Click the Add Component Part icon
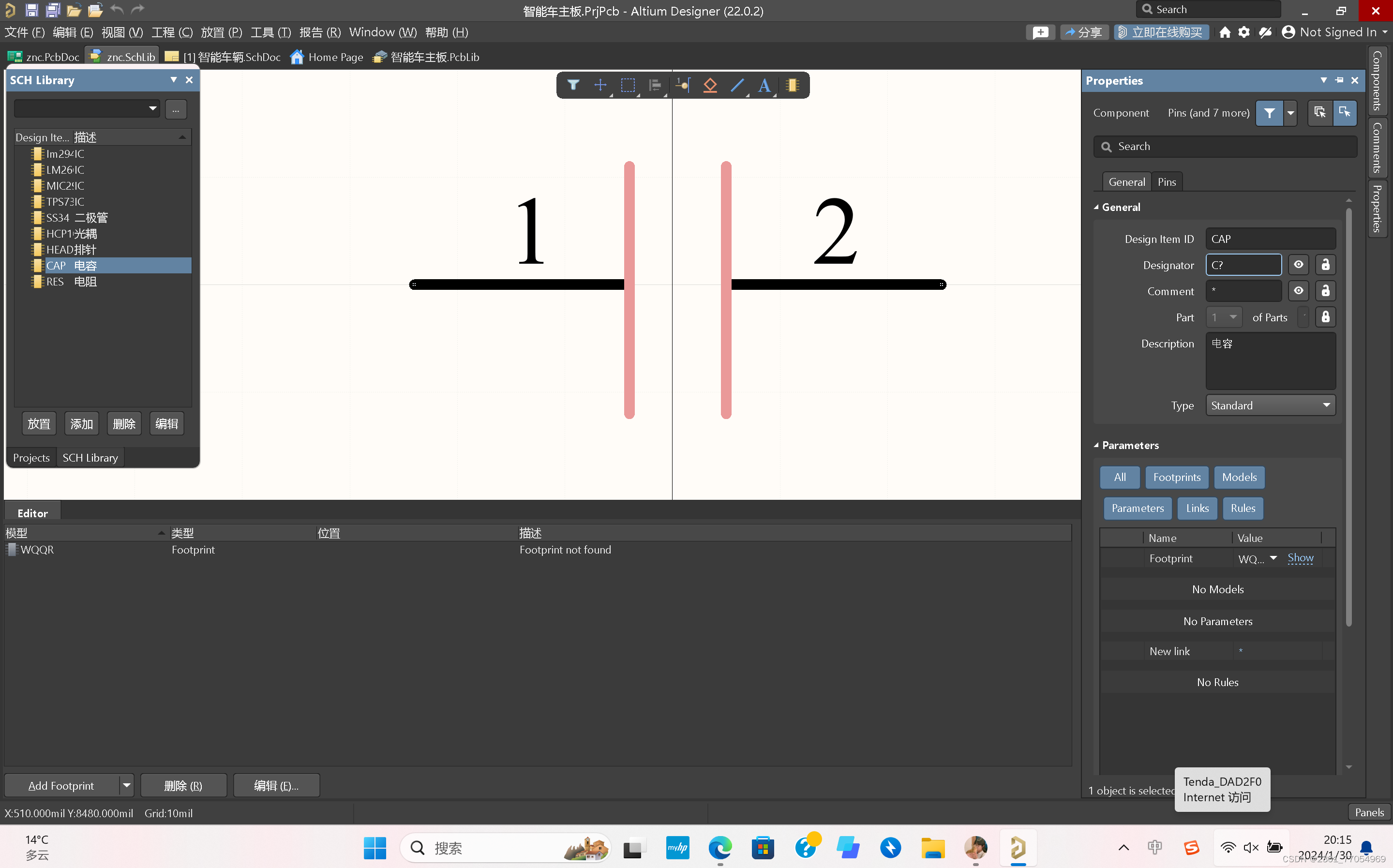Image resolution: width=1393 pixels, height=868 pixels. point(792,86)
